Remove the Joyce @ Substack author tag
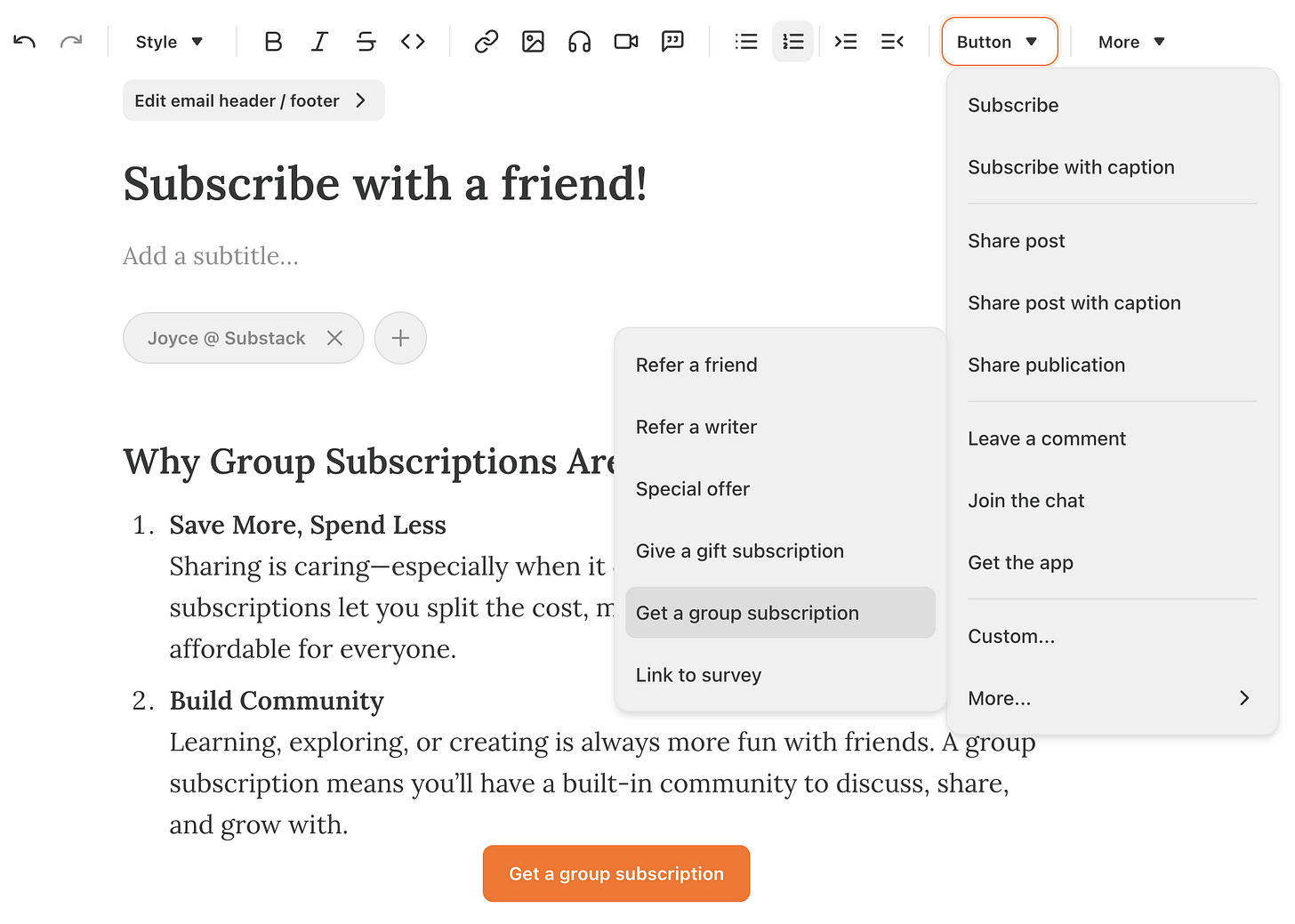 334,338
